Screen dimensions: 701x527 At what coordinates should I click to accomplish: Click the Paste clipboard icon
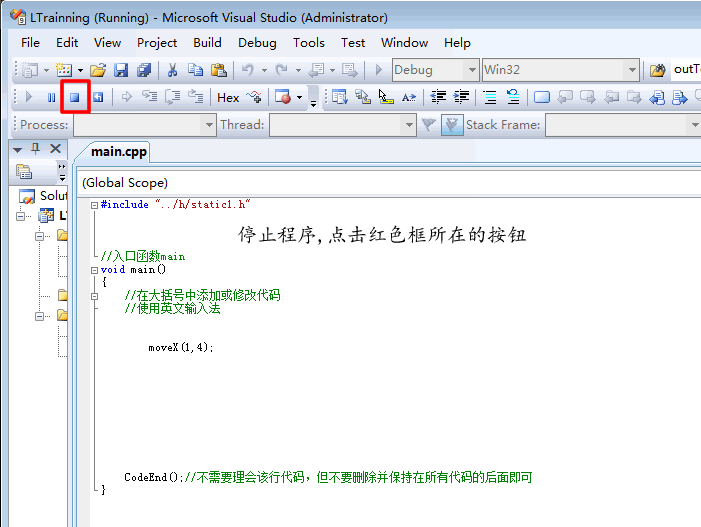[x=218, y=70]
